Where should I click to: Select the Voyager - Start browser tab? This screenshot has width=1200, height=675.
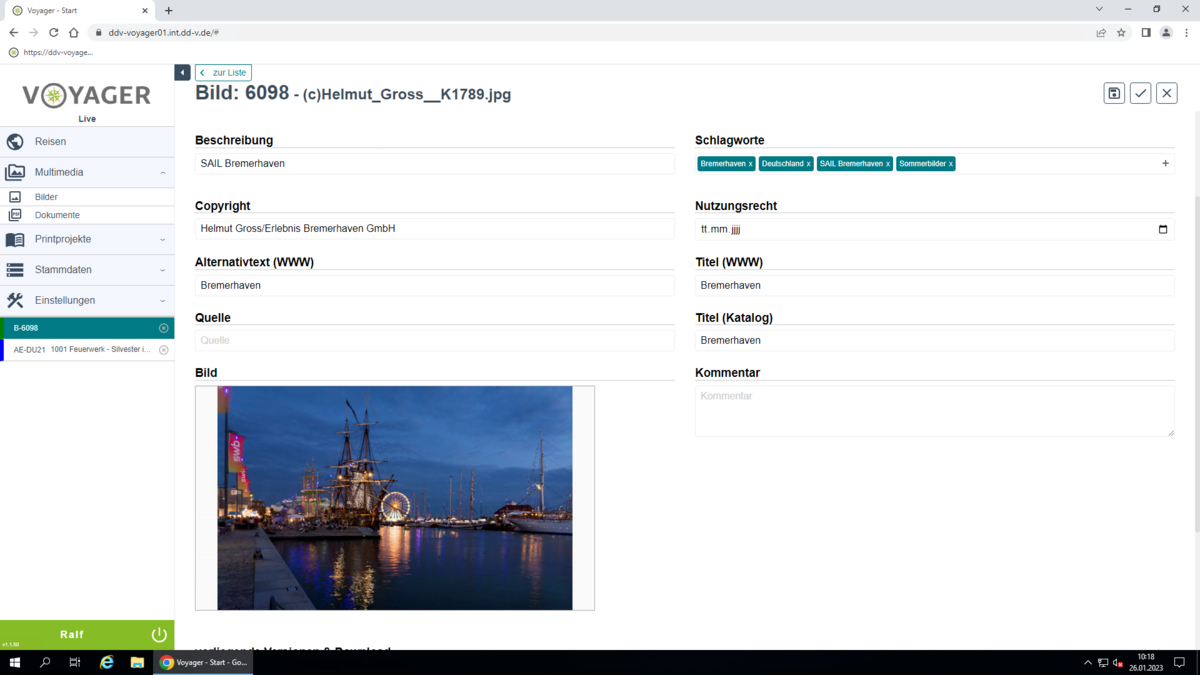tap(79, 10)
